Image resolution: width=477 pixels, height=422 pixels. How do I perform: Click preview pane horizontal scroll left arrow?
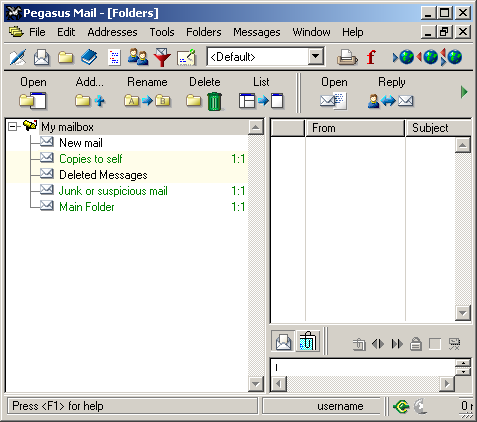[279, 384]
